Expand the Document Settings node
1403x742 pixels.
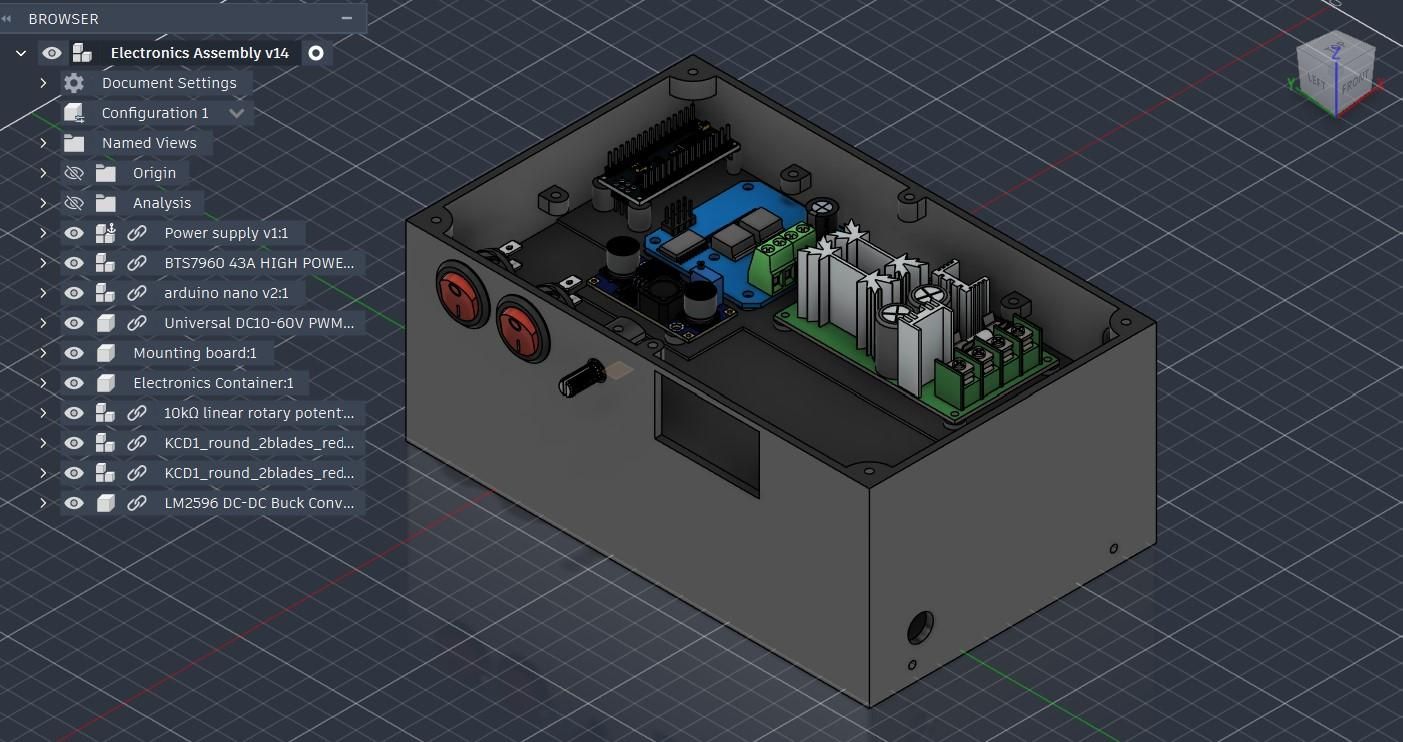point(43,83)
